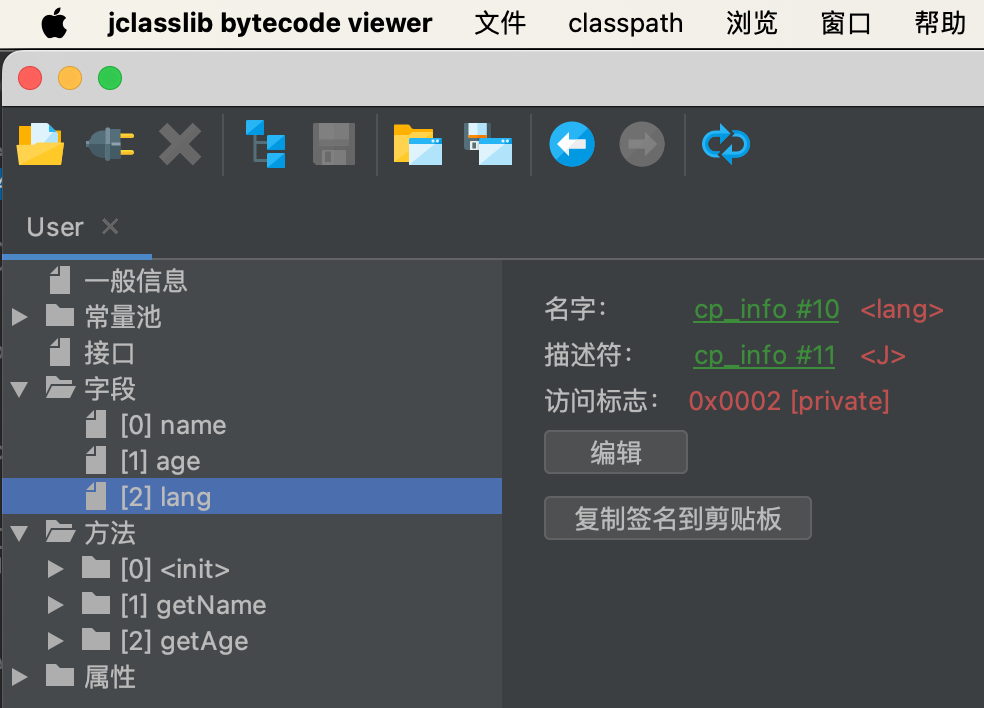Viewport: 984px width, 708px height.
Task: Select the [1] age field
Action: pyautogui.click(x=160, y=462)
